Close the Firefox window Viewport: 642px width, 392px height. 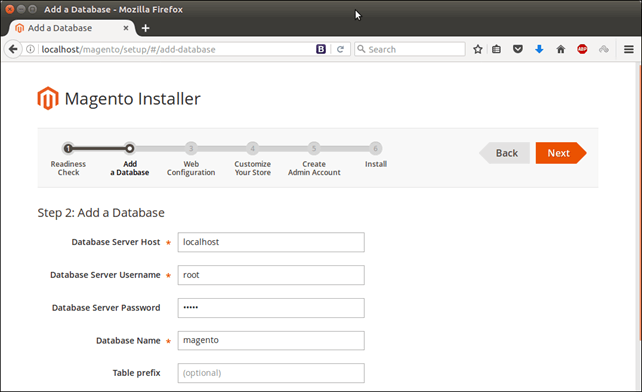click(10, 9)
